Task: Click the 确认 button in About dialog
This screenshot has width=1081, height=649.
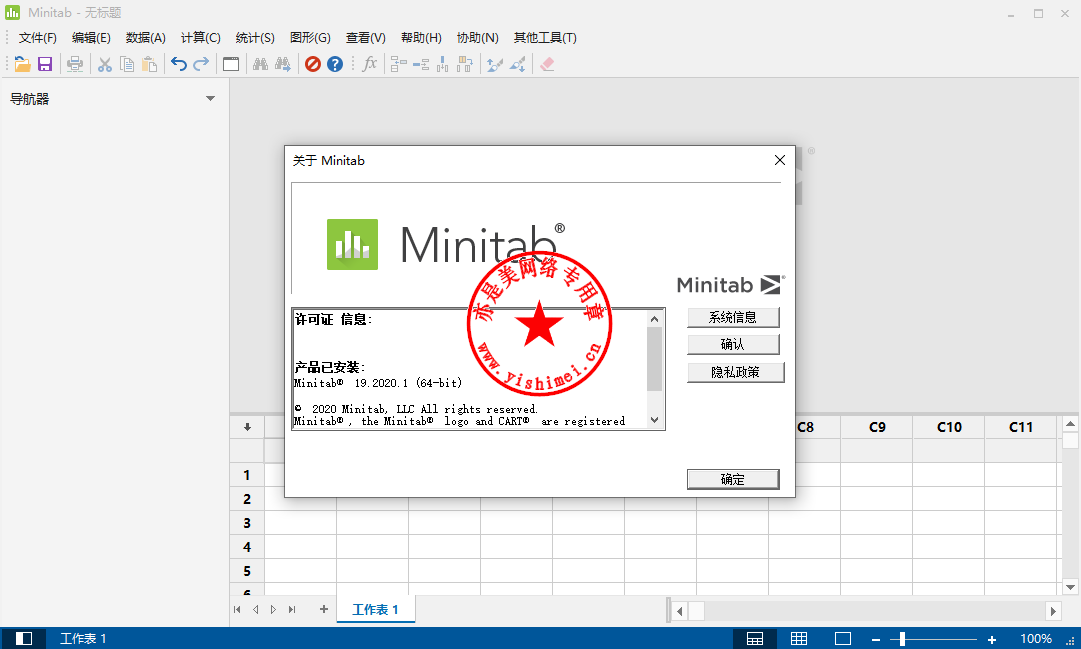Action: [734, 344]
